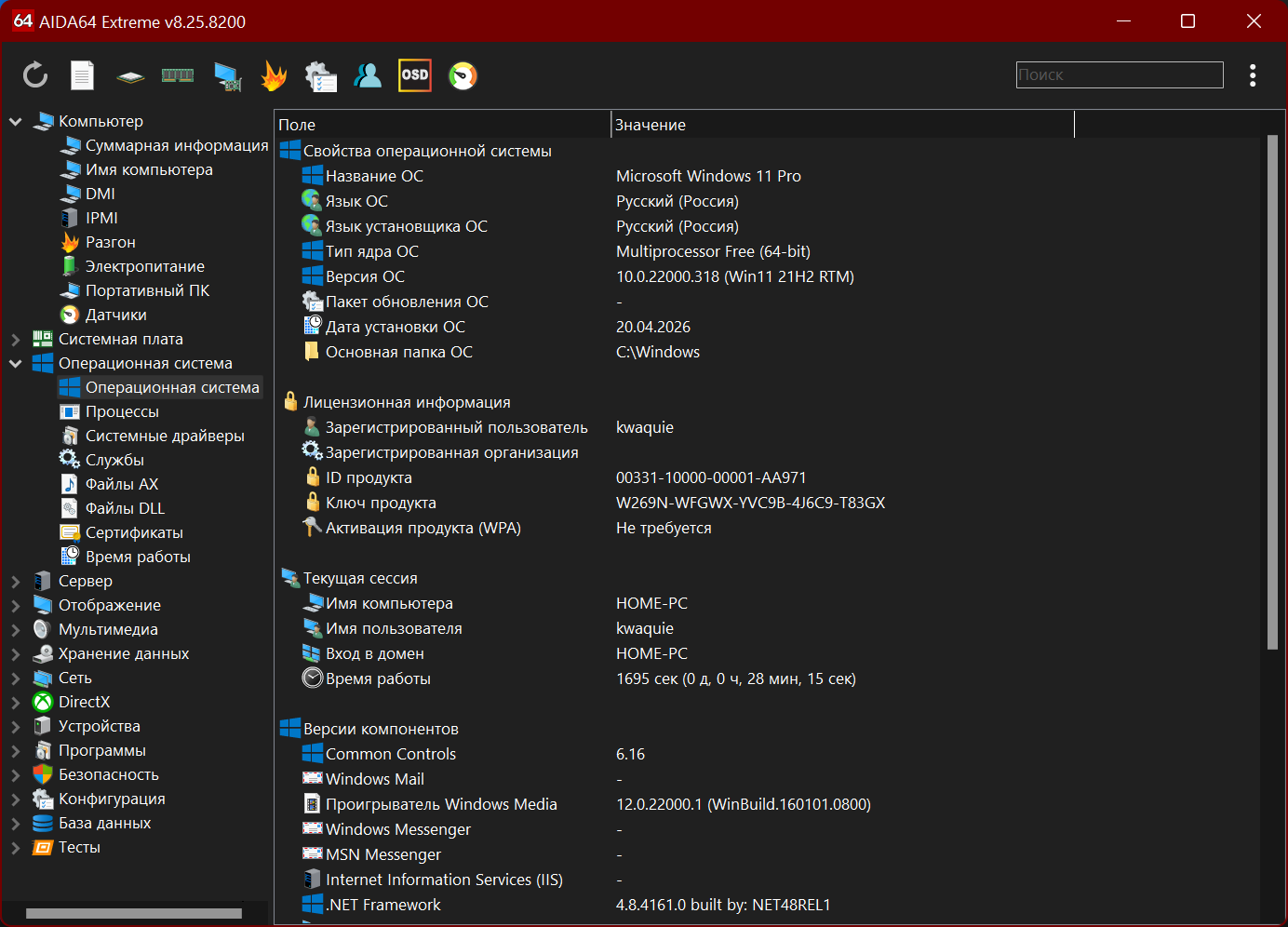Image resolution: width=1288 pixels, height=927 pixels.
Task: Expand the Безопасность tree node
Action: [x=16, y=774]
